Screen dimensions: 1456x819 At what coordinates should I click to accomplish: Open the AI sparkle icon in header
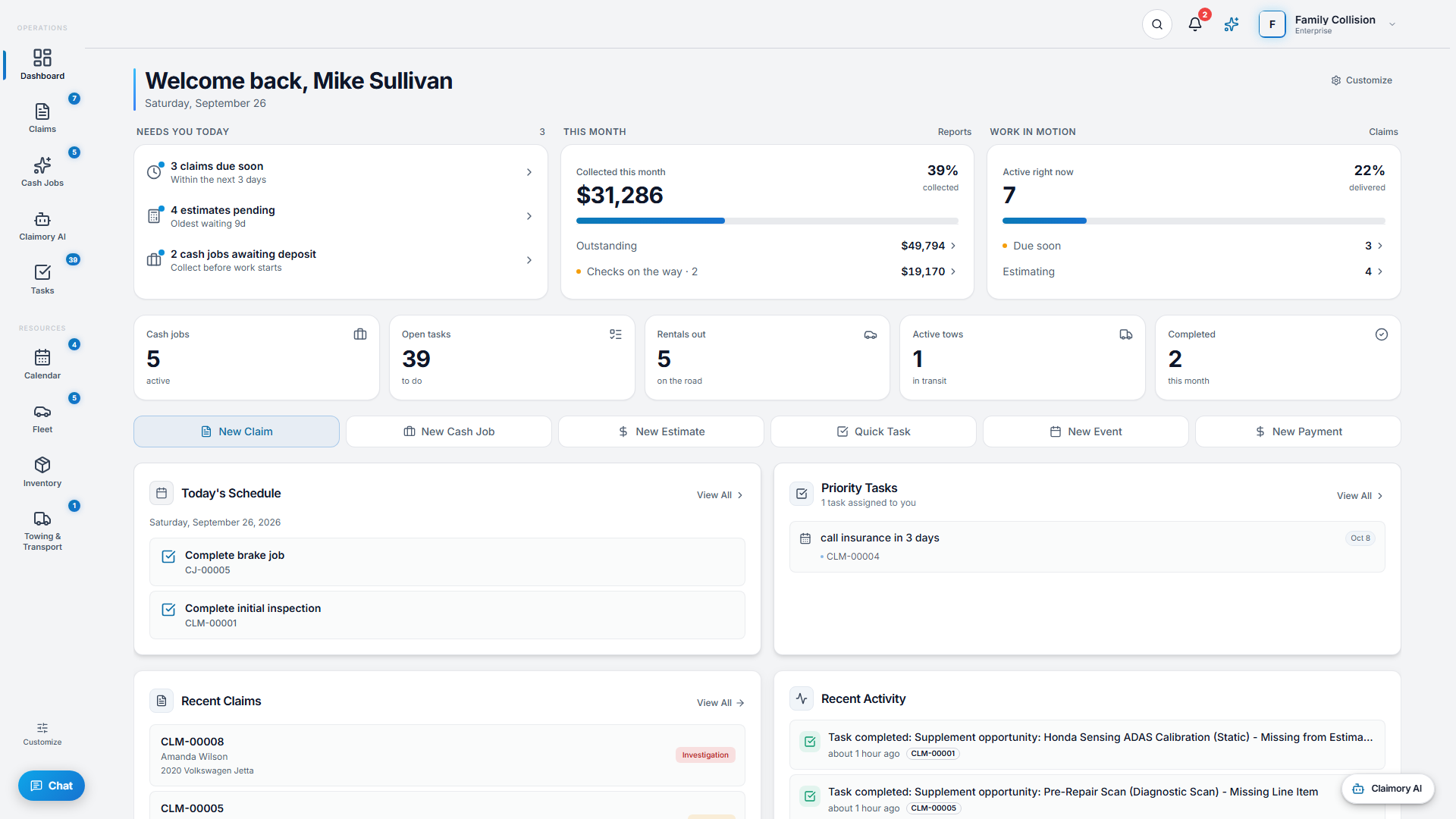pos(1232,24)
